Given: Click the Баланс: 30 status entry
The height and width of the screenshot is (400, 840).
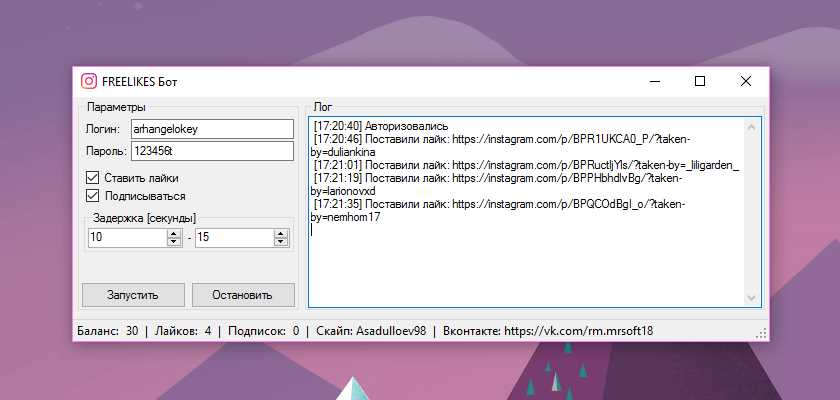Looking at the screenshot, I should pyautogui.click(x=108, y=331).
